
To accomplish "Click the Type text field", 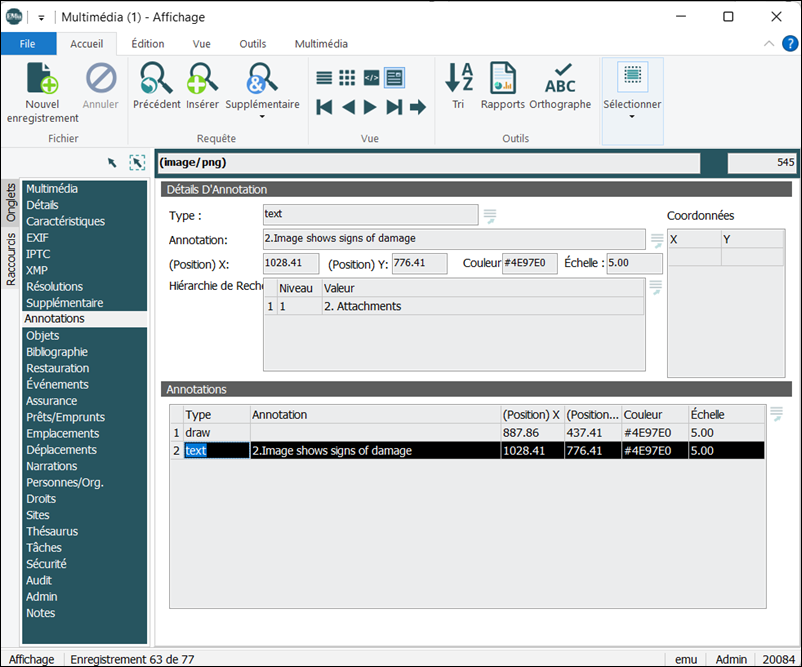I will 370,215.
